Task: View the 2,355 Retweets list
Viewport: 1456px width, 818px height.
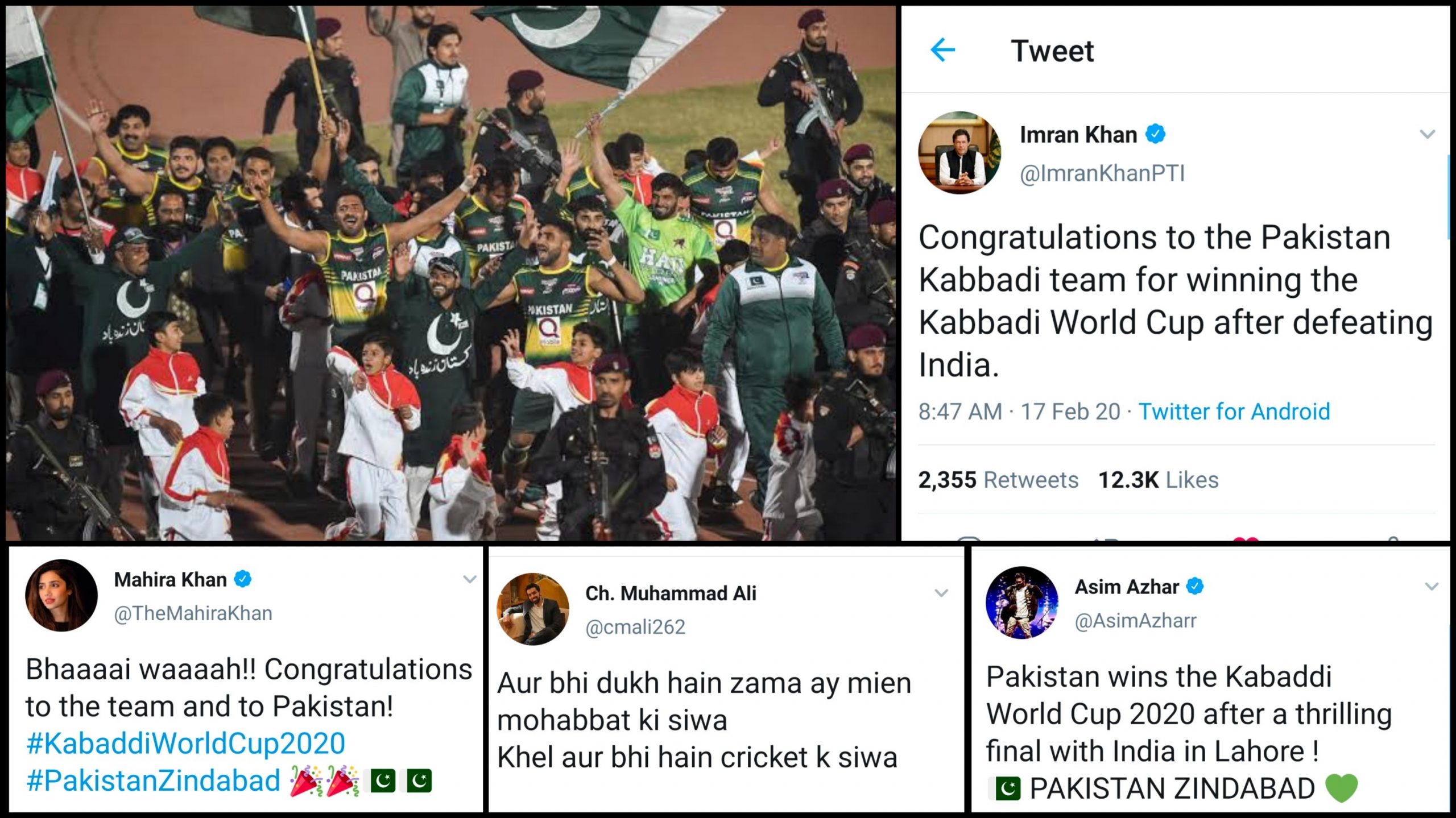Action: (998, 480)
